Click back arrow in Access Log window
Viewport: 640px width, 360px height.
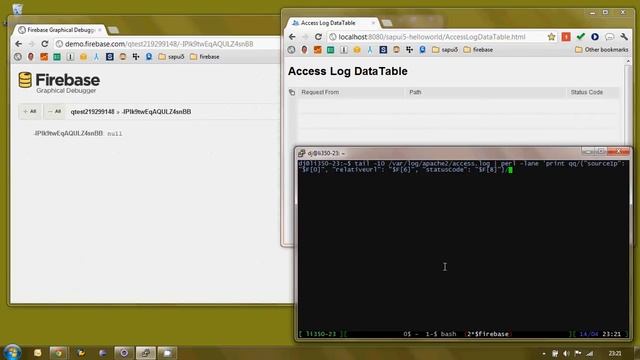coord(292,37)
